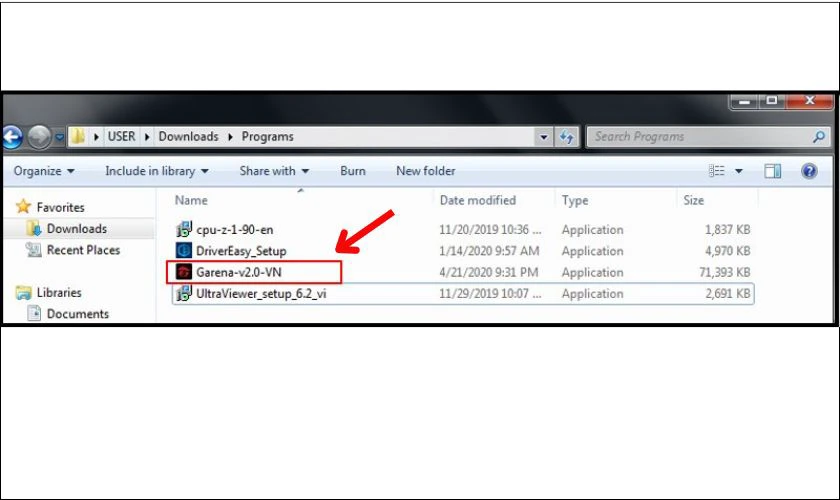Open address bar history dropdown
The image size is (840, 500).
point(544,137)
